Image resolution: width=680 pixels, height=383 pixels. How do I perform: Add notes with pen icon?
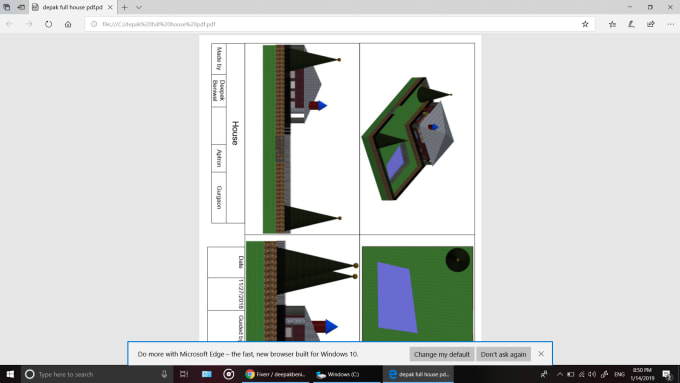631,24
